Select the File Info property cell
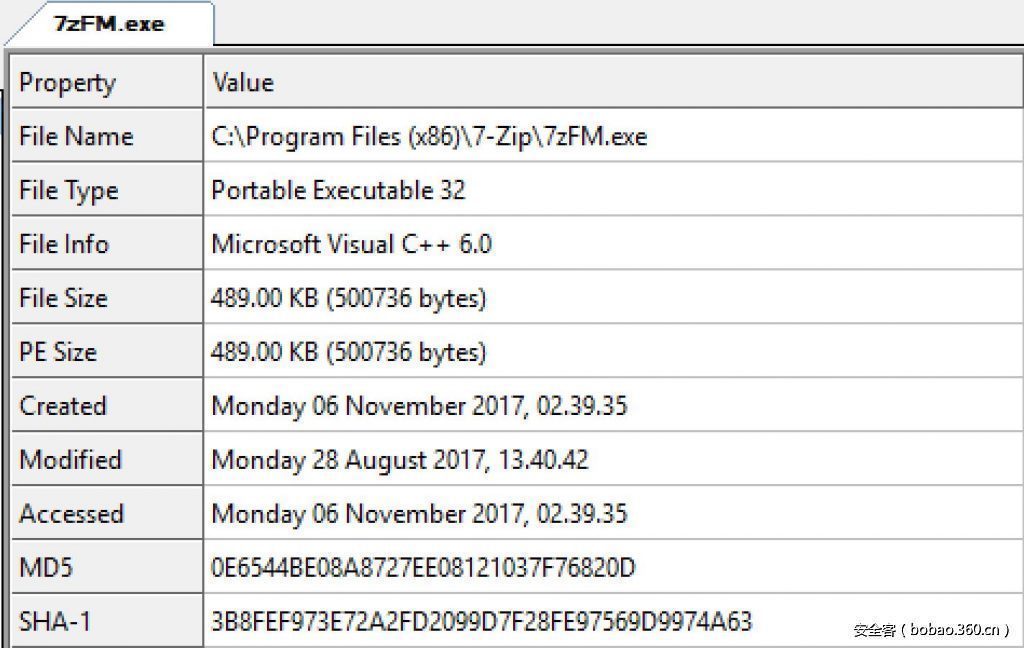Viewport: 1024px width, 648px height. coord(64,245)
